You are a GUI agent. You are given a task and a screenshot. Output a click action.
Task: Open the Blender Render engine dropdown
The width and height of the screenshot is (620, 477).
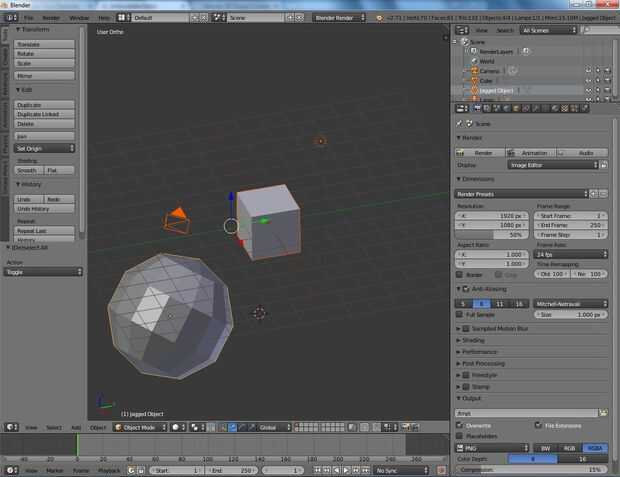[338, 17]
